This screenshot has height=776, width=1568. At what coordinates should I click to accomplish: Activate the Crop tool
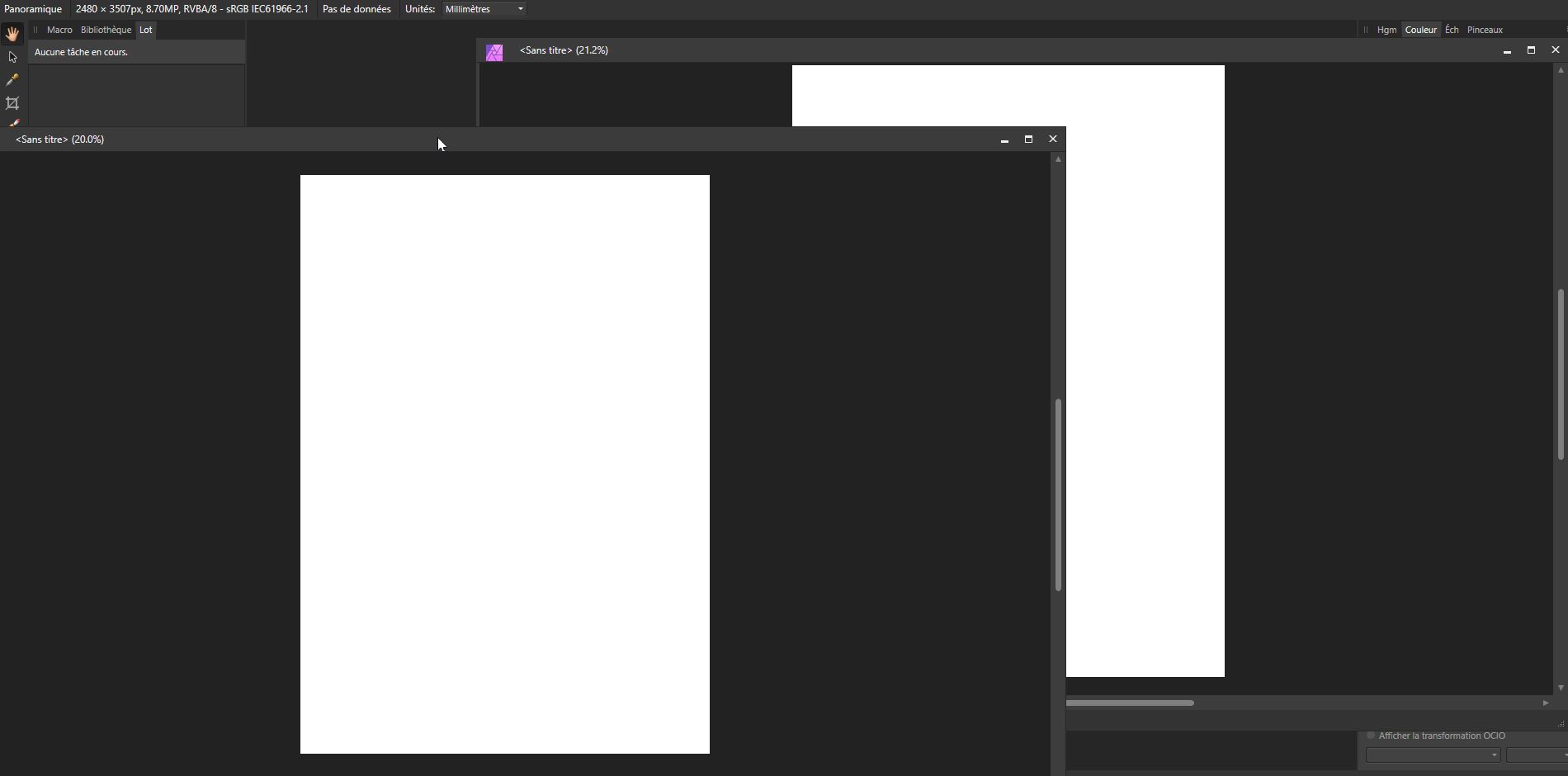tap(12, 103)
